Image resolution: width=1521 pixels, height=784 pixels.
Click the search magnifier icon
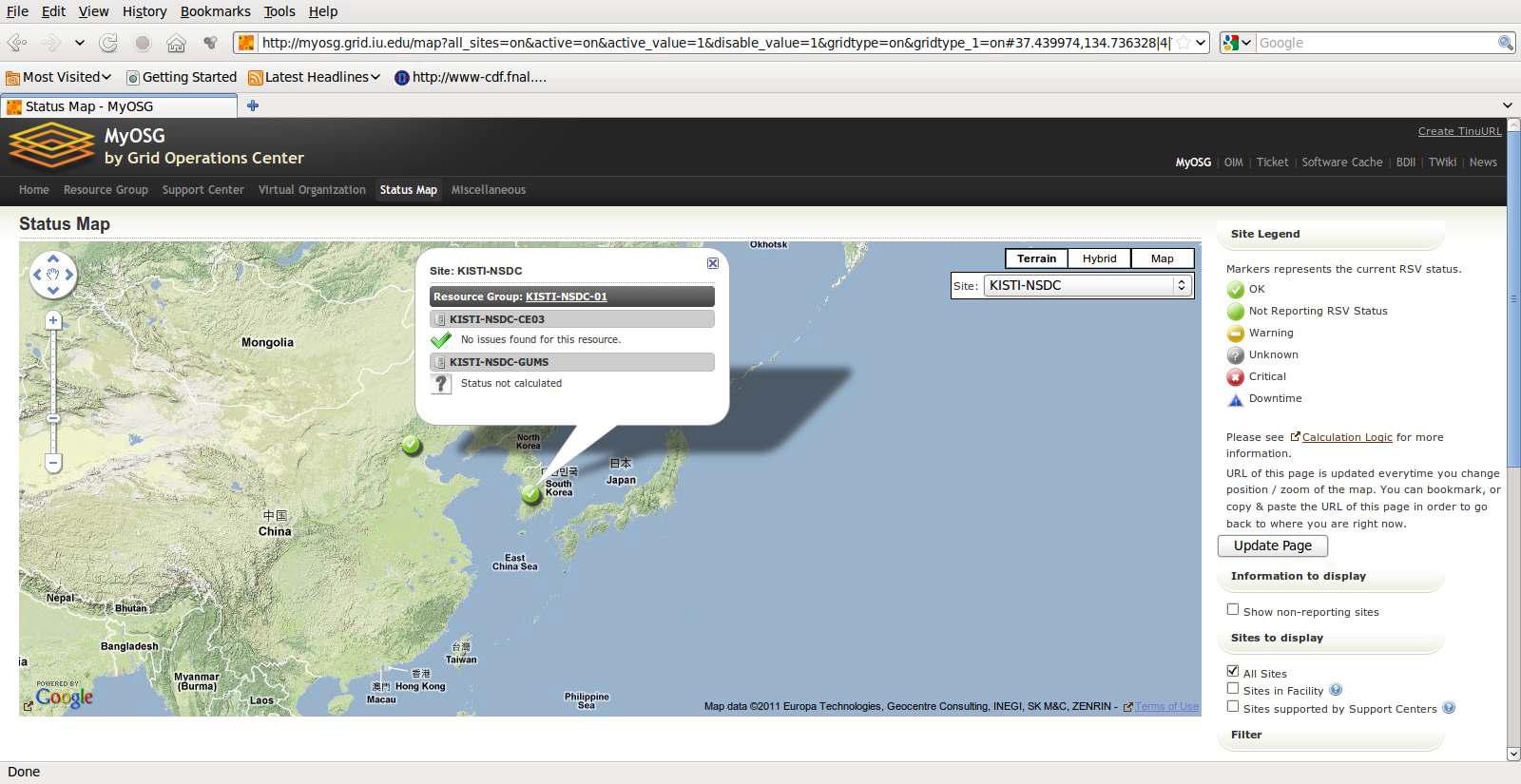1505,43
